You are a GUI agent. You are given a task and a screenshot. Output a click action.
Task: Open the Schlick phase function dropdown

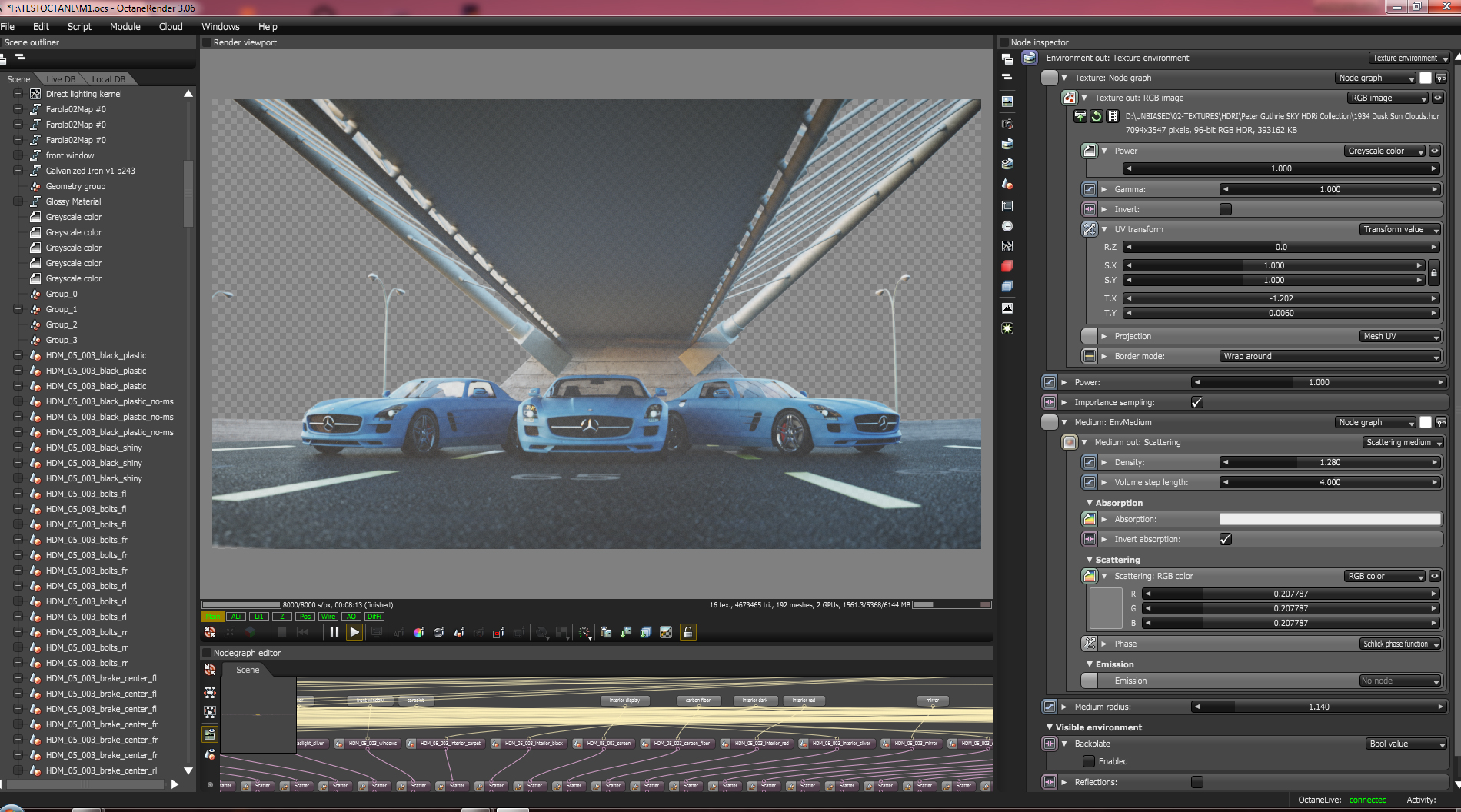(1399, 644)
